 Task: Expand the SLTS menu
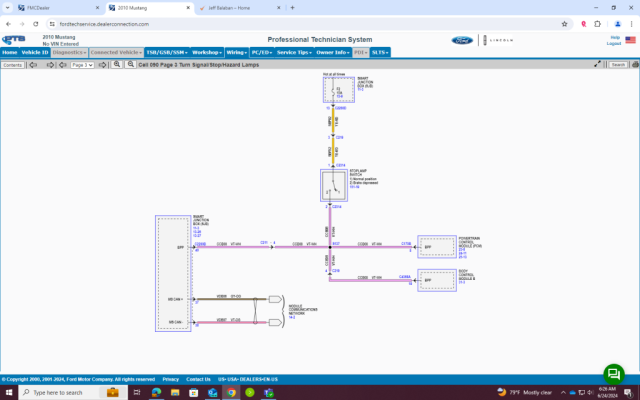point(380,53)
